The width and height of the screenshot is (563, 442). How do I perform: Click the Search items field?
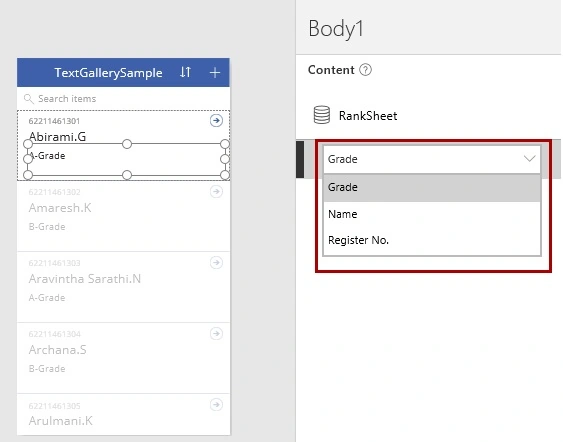[123, 98]
